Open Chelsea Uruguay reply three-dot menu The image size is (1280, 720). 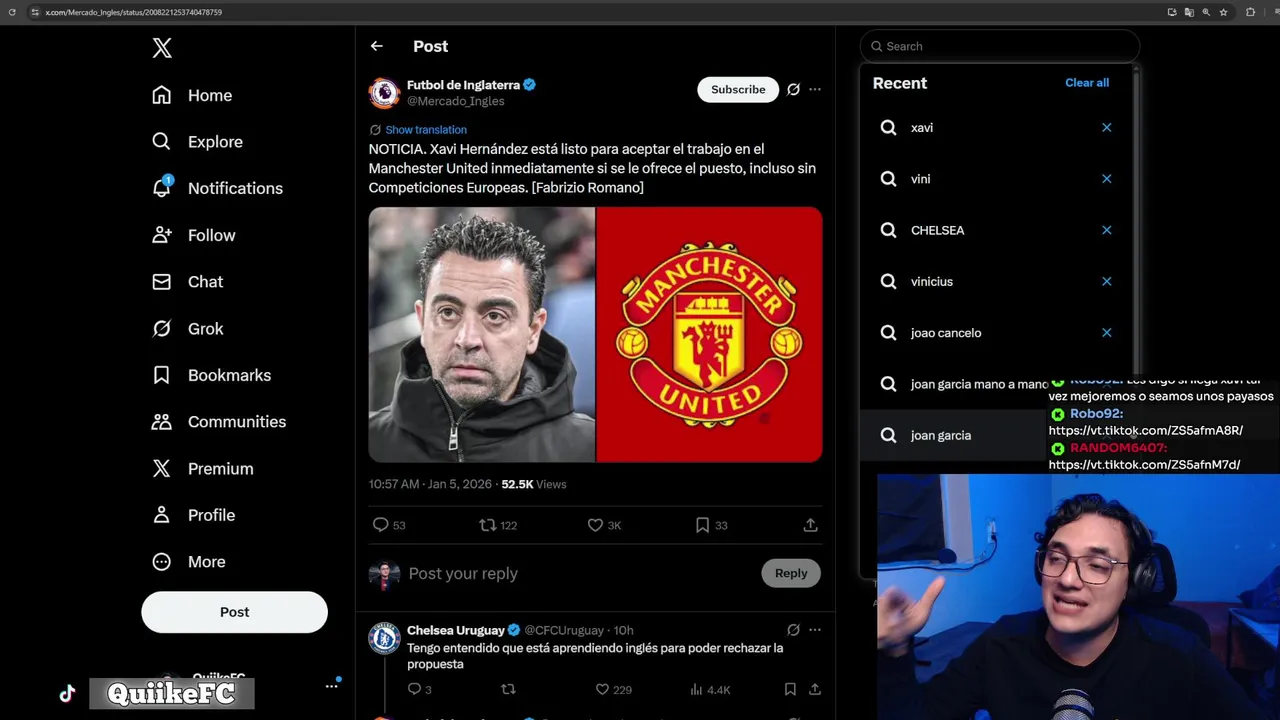click(815, 630)
